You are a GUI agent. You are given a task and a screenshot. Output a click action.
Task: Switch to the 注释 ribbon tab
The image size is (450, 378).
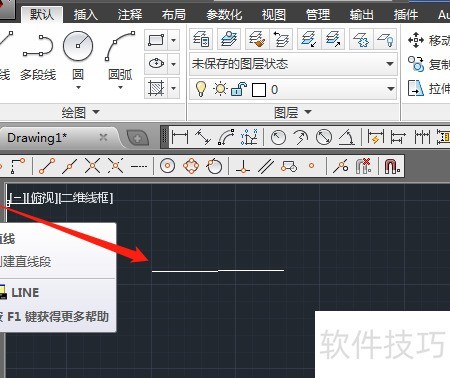tap(130, 15)
